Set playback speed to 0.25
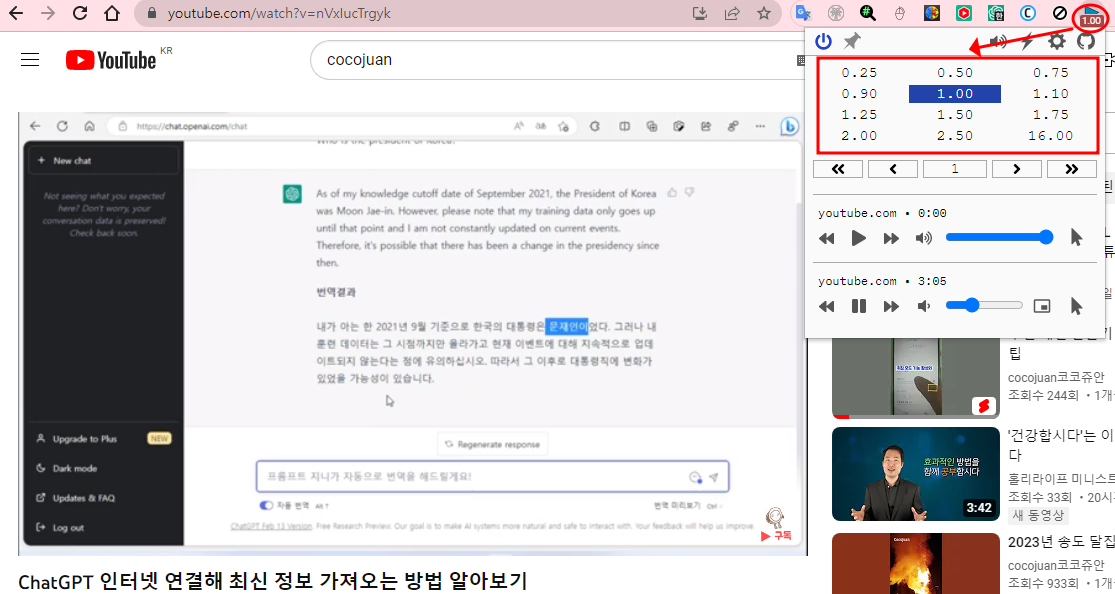The height and width of the screenshot is (594, 1115). click(x=859, y=73)
